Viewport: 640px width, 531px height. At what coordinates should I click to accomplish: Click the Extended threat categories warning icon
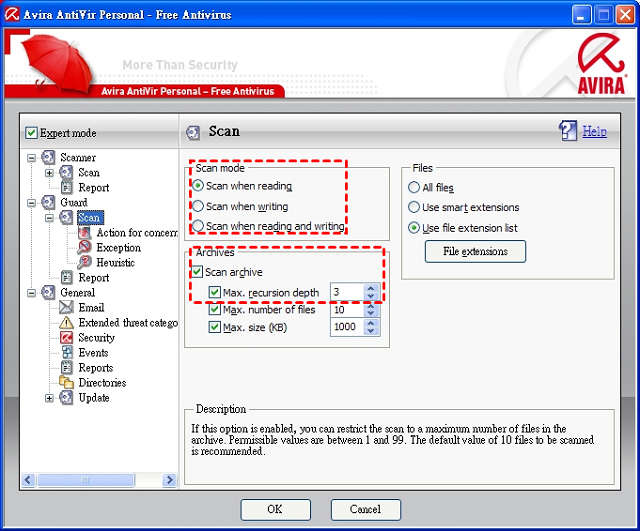coord(66,322)
